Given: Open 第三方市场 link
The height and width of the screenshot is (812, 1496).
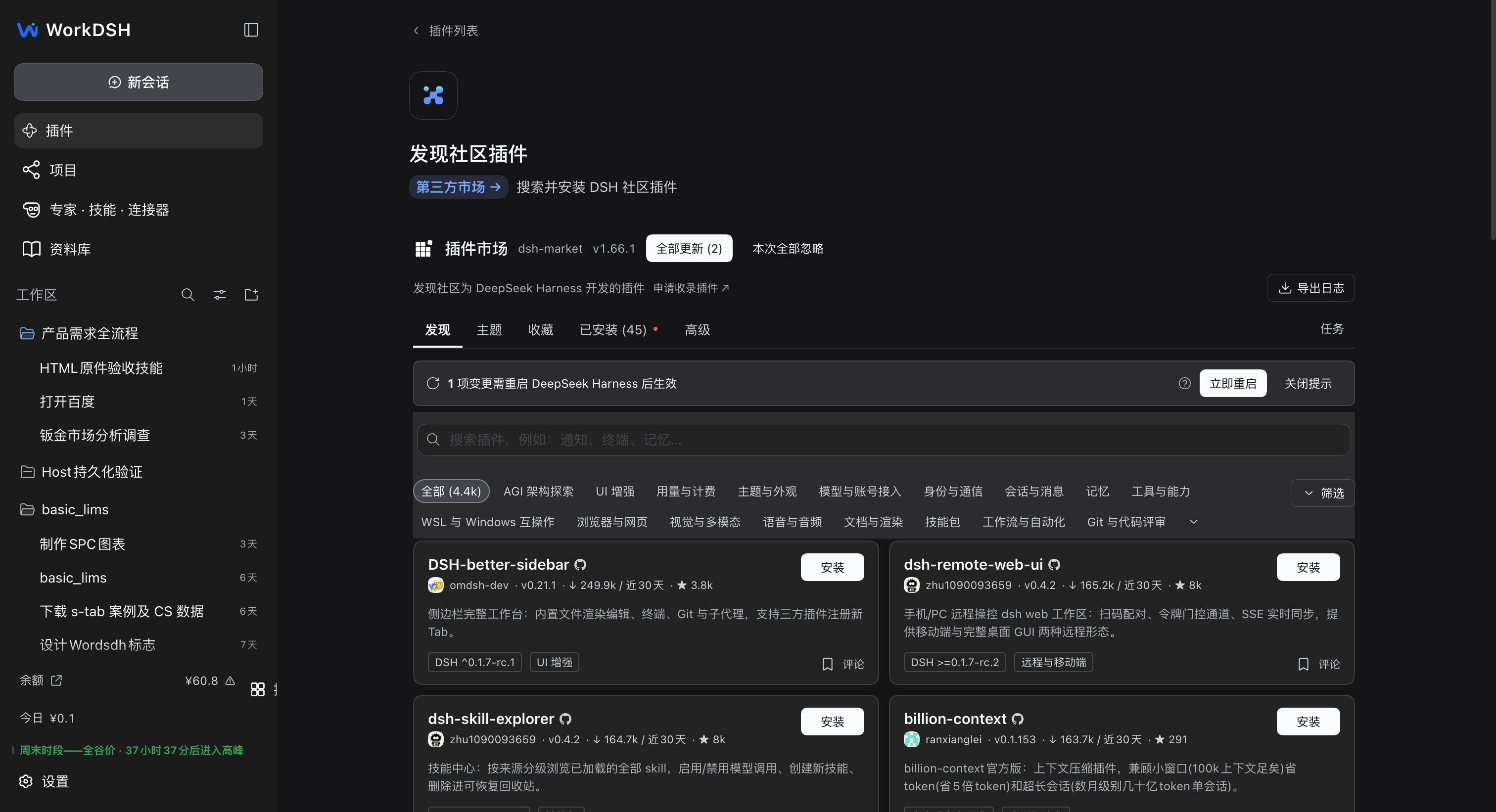Looking at the screenshot, I should [459, 187].
